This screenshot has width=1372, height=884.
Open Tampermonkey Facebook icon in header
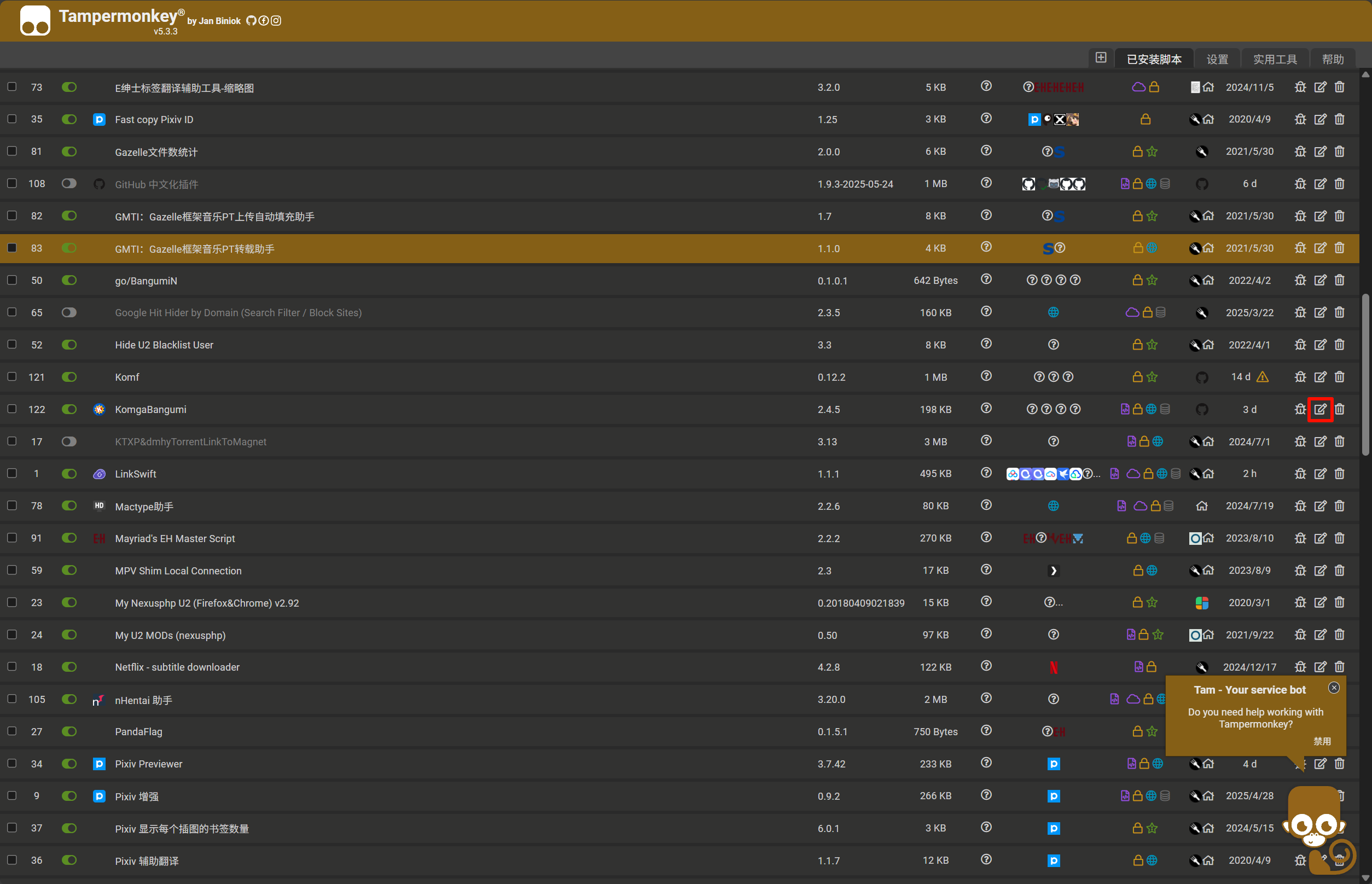point(264,21)
